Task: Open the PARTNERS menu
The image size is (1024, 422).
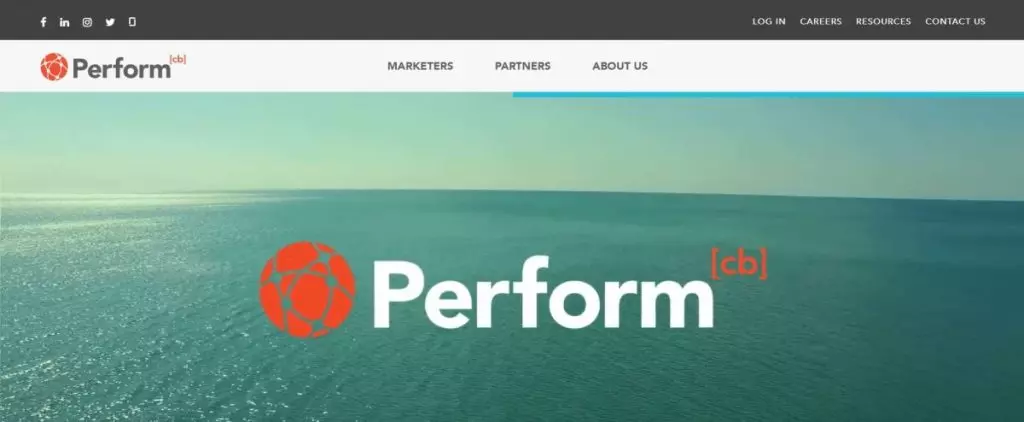Action: (x=522, y=66)
